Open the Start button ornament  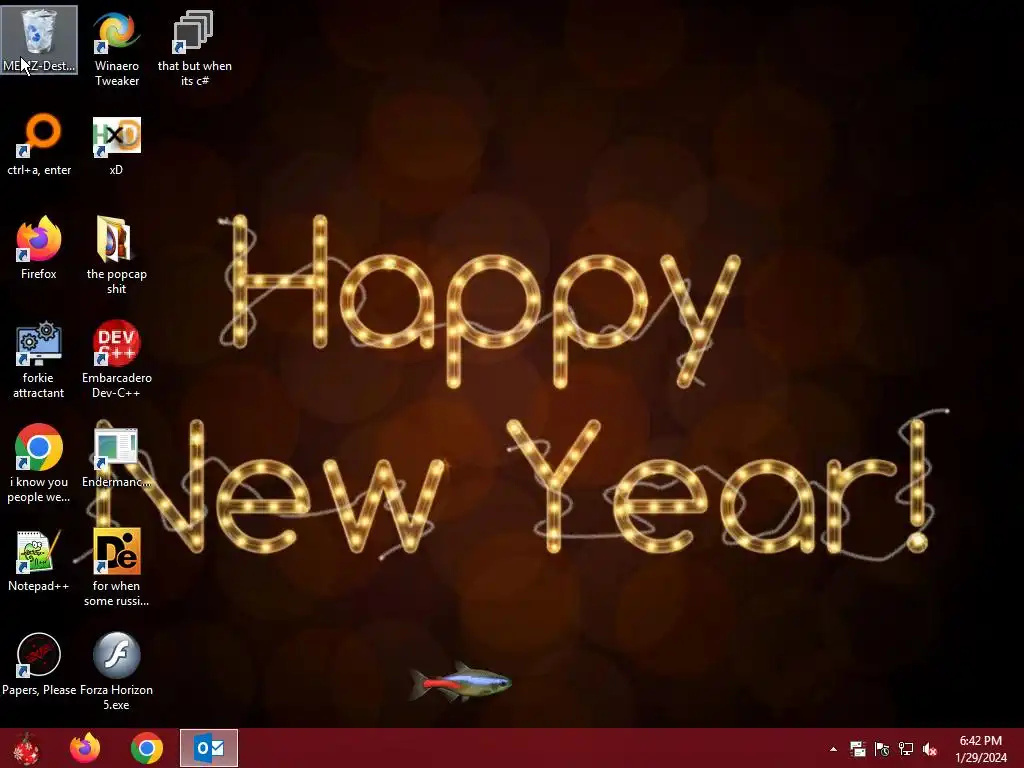click(x=26, y=748)
